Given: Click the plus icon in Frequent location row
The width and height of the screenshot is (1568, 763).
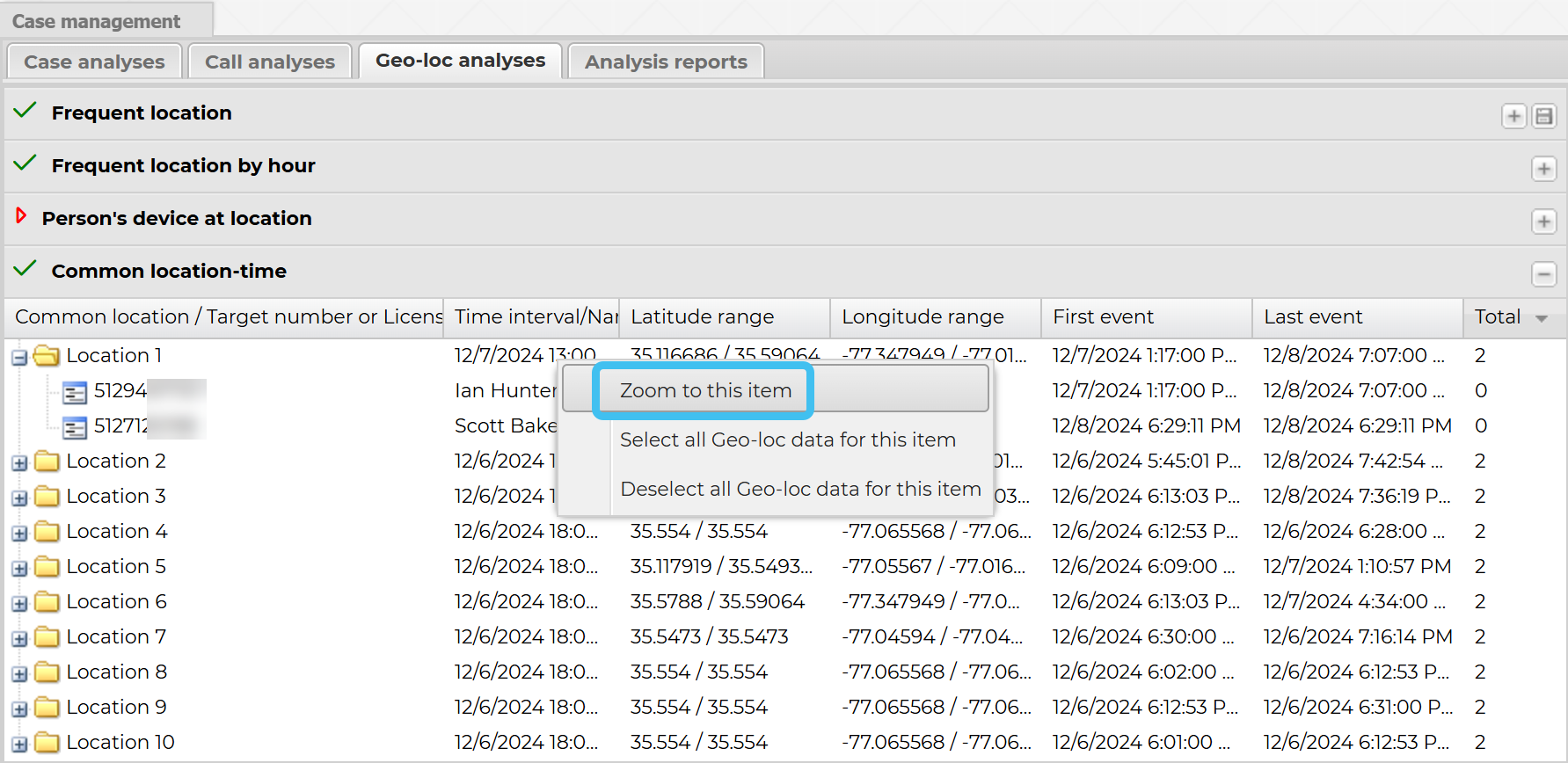Looking at the screenshot, I should (x=1513, y=116).
